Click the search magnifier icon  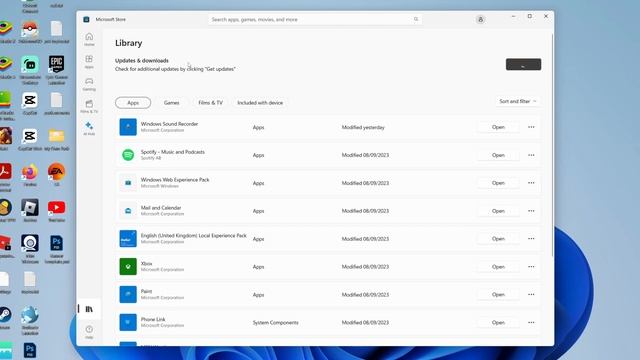coord(416,19)
